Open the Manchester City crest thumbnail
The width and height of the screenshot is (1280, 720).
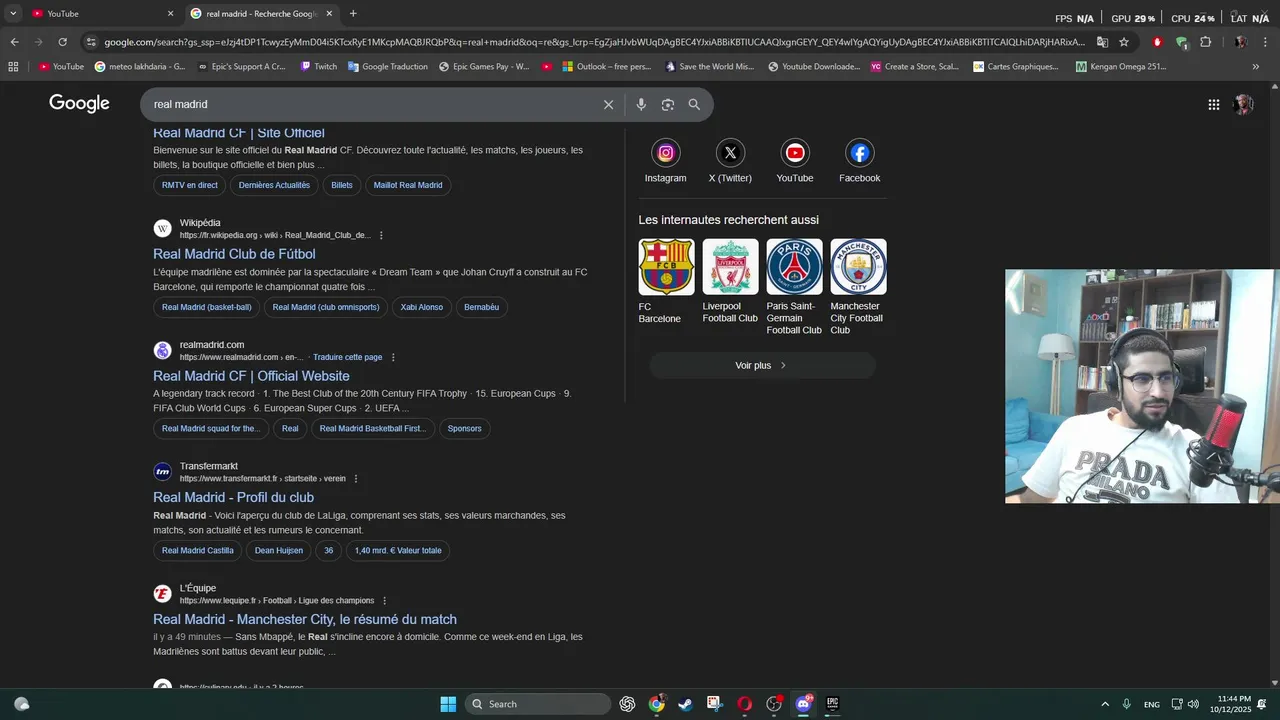858,267
